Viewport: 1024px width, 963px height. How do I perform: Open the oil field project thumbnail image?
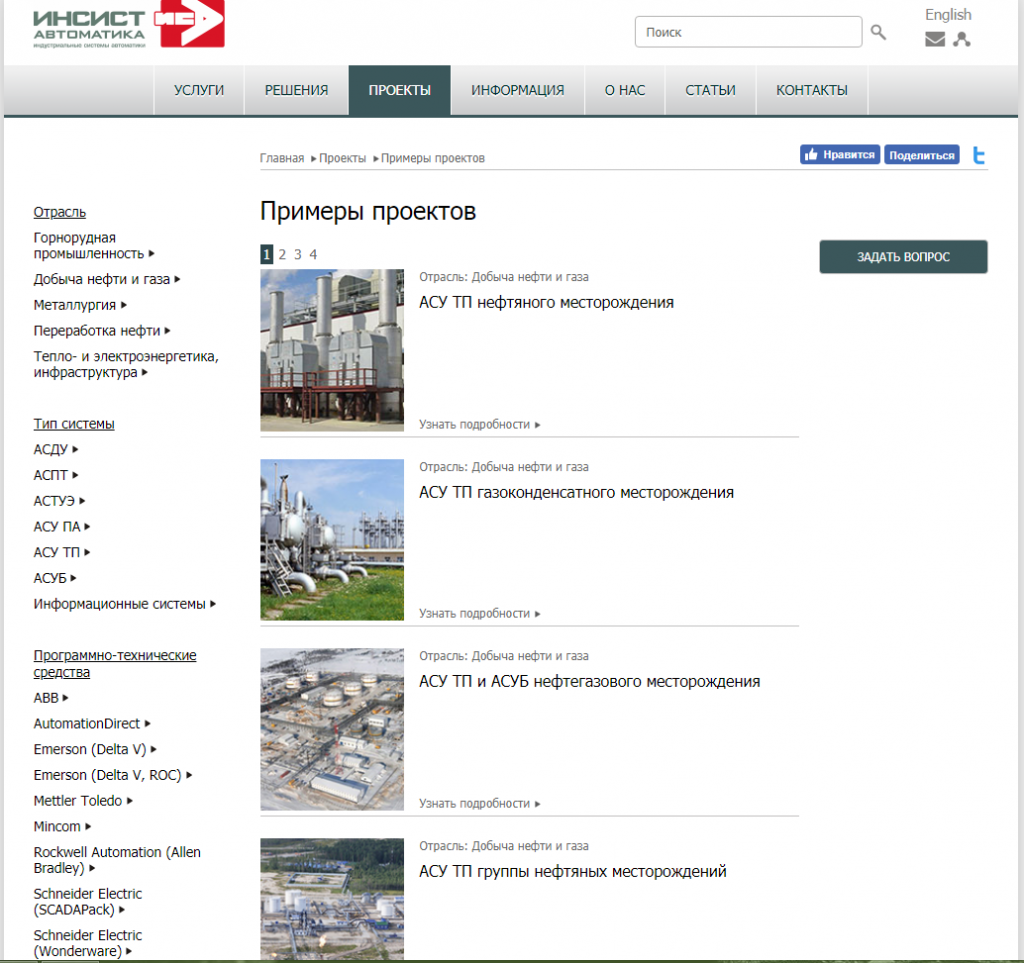click(332, 350)
